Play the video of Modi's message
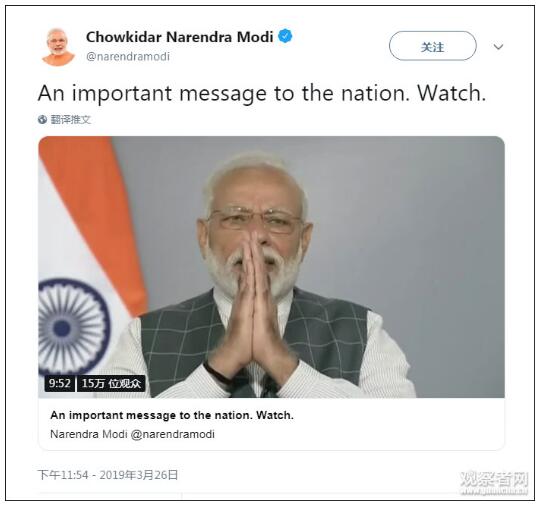Screen dimensions: 539x507 point(271,267)
